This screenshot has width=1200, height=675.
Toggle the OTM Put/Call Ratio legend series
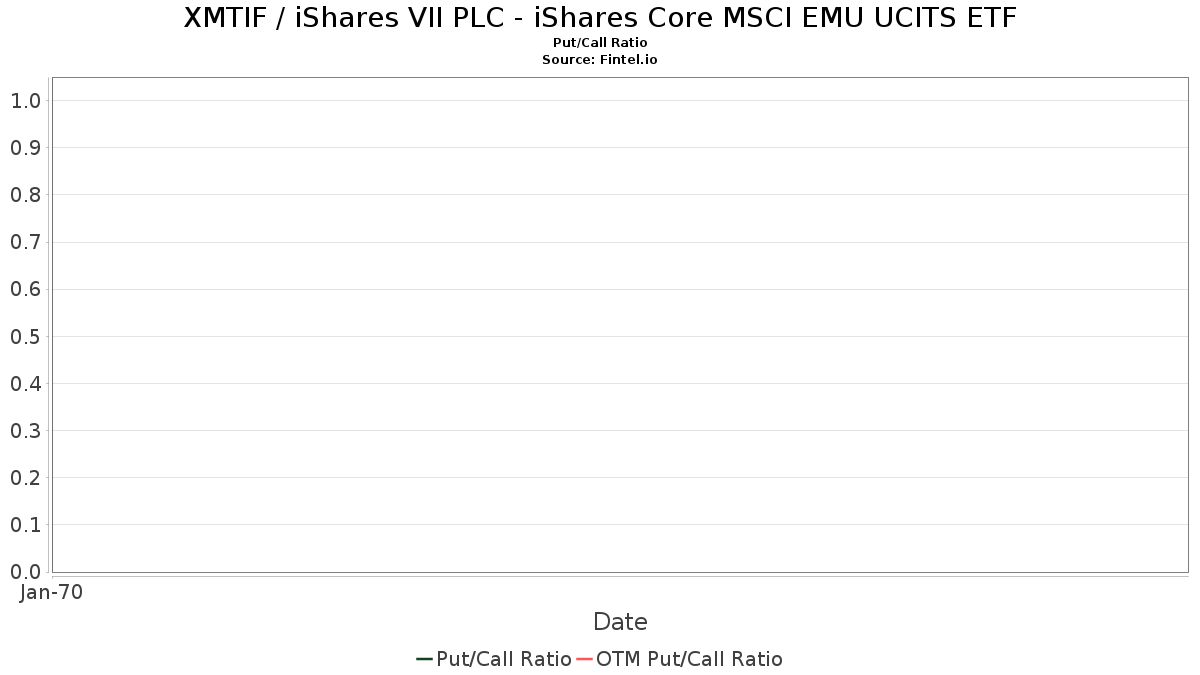[689, 659]
